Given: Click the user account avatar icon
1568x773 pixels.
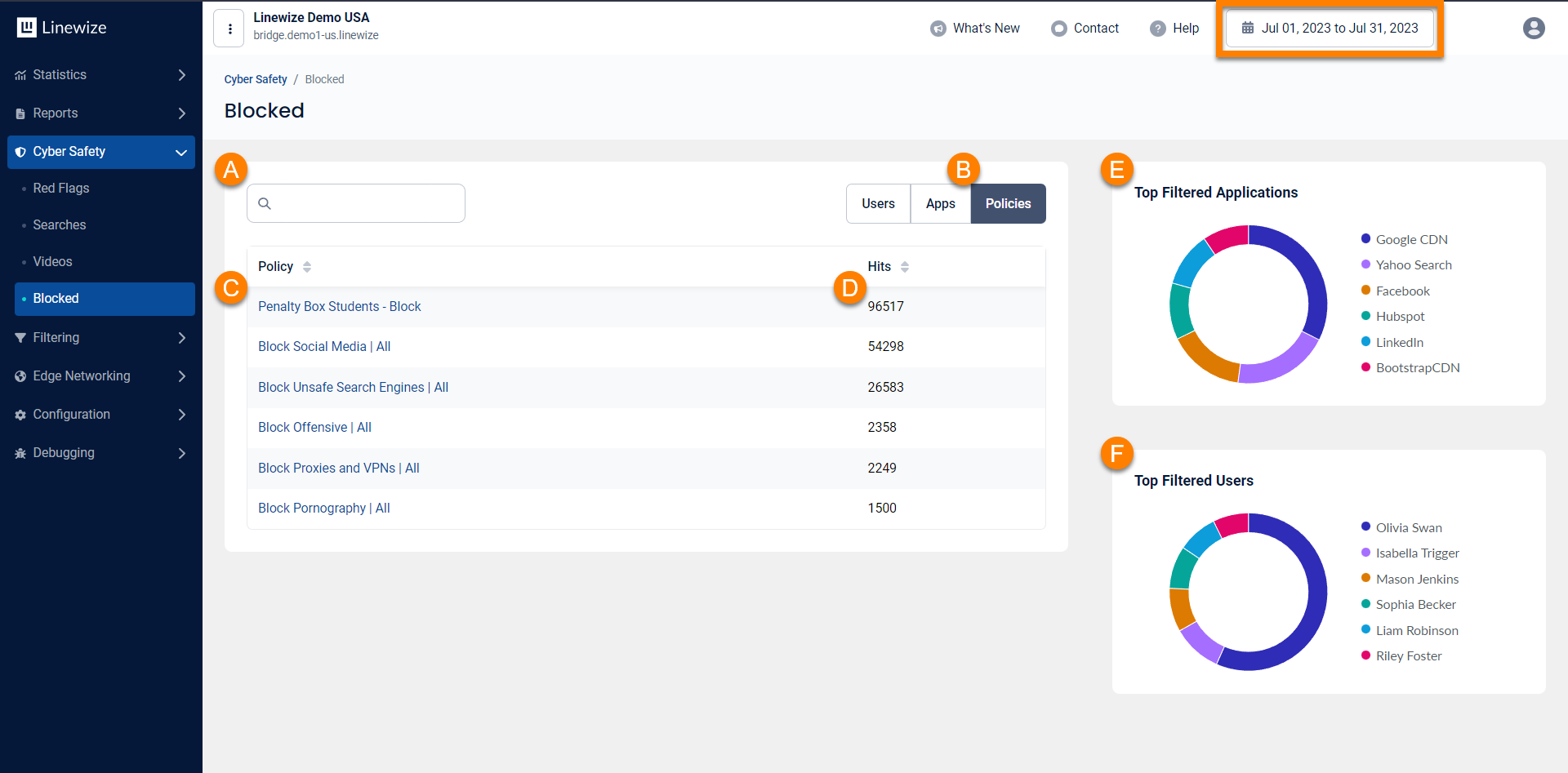Looking at the screenshot, I should tap(1533, 29).
